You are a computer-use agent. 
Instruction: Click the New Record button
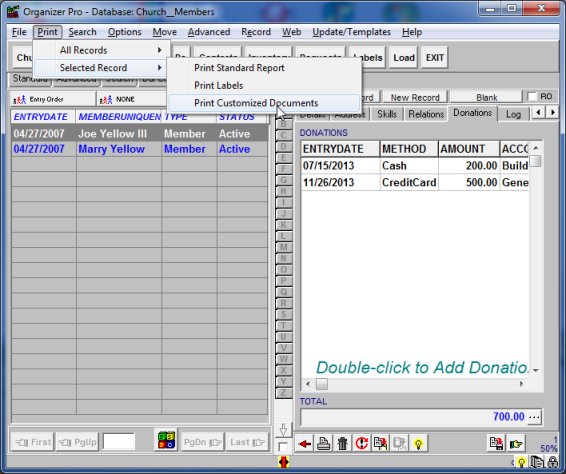click(415, 97)
